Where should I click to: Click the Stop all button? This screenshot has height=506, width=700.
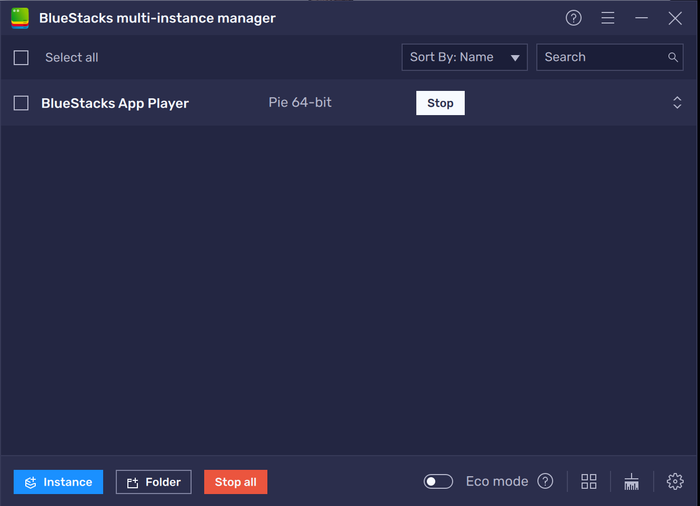tap(236, 482)
